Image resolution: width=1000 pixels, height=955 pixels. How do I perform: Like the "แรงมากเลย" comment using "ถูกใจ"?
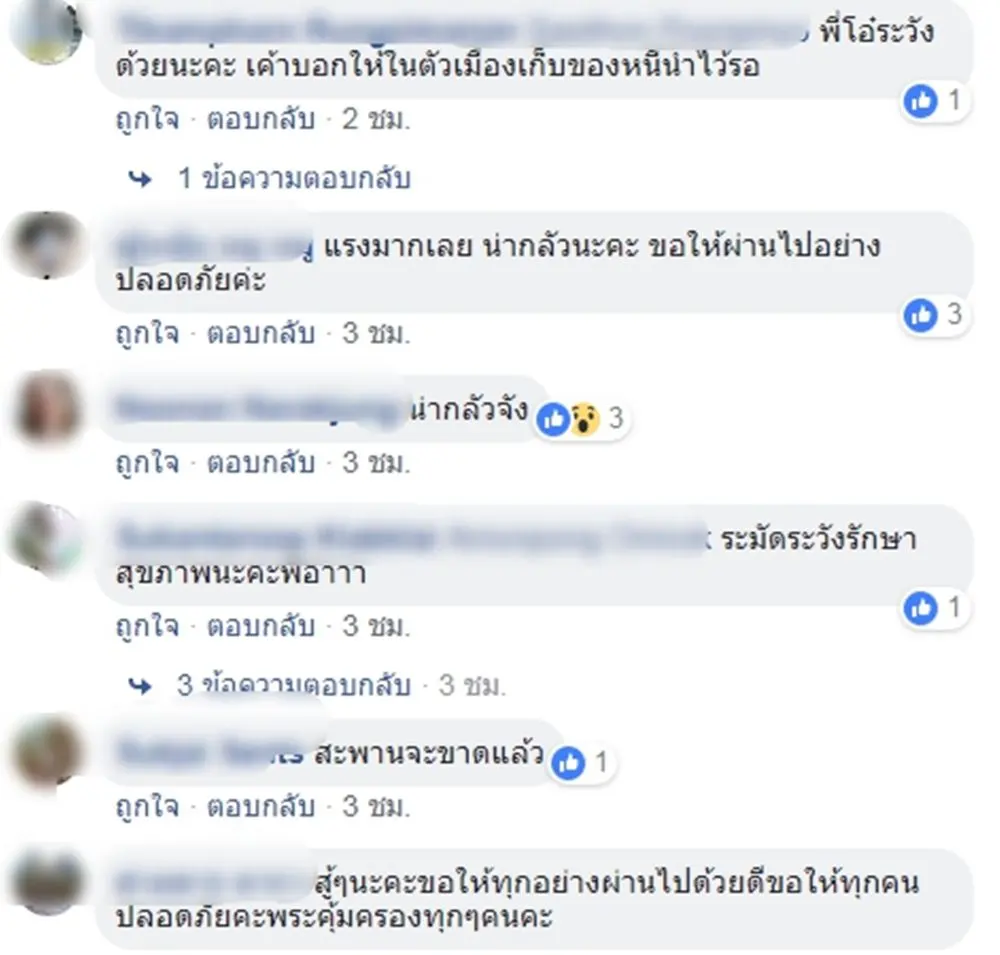[x=147, y=334]
